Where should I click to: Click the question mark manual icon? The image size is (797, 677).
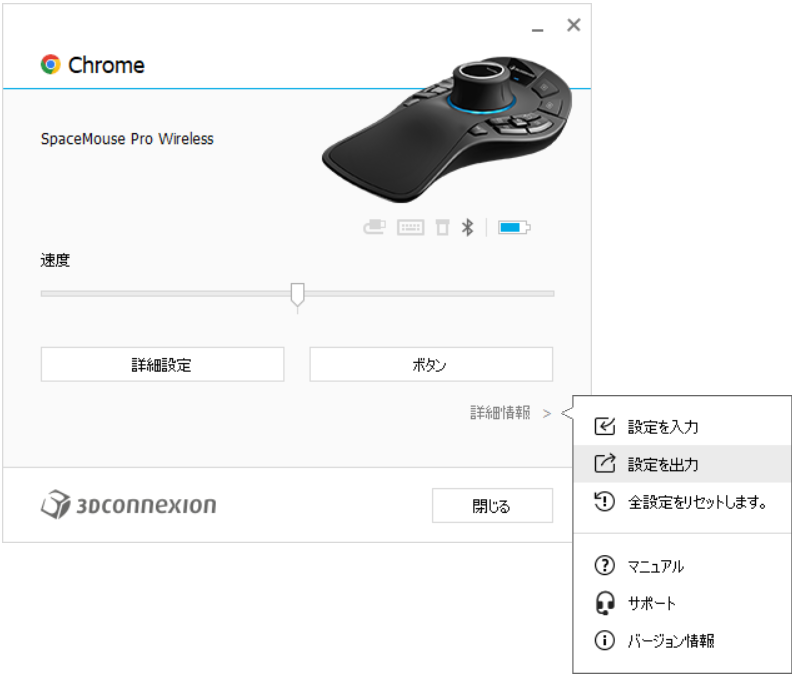click(605, 565)
